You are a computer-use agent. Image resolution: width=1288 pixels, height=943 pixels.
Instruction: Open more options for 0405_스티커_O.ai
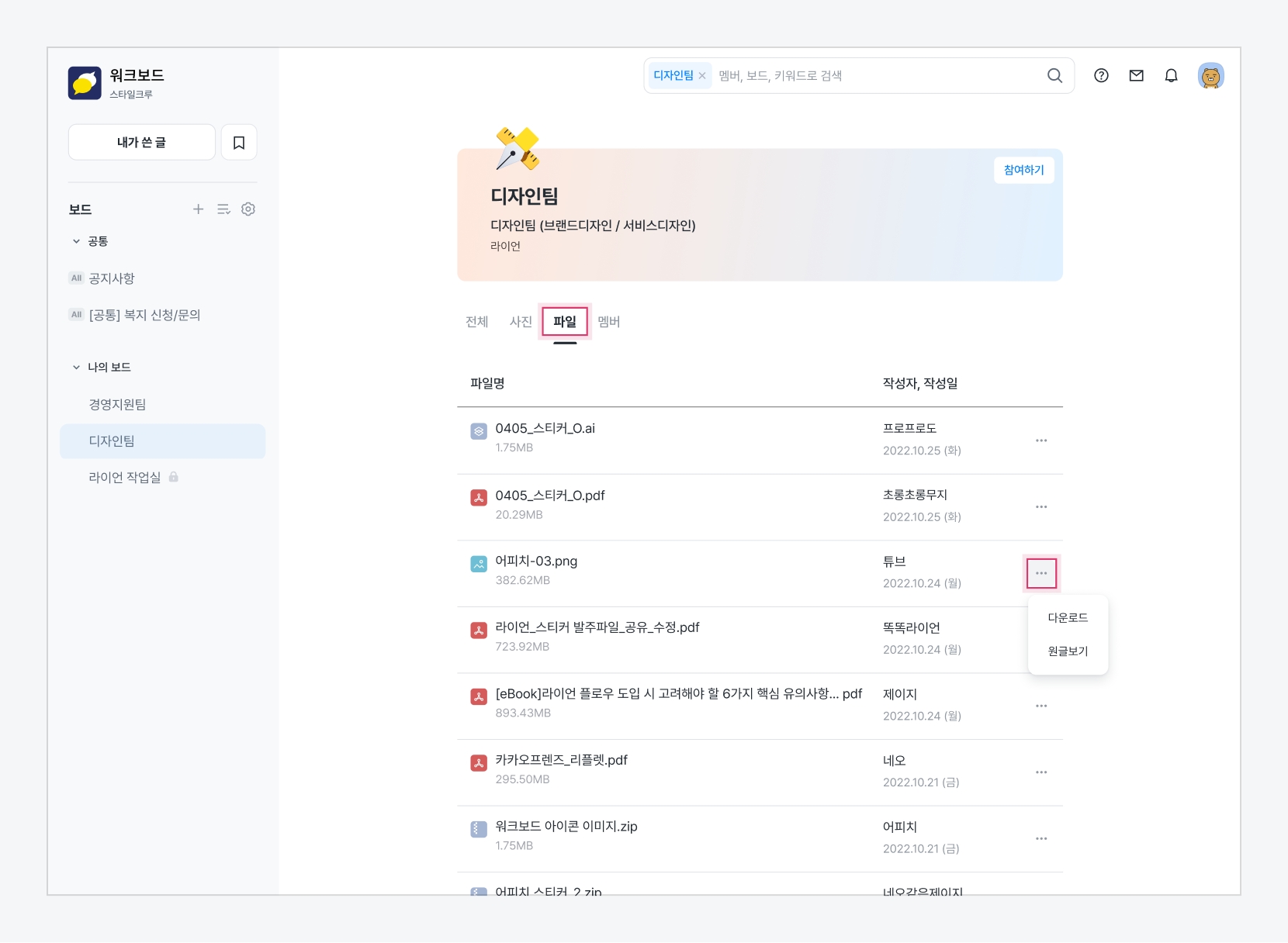point(1041,440)
